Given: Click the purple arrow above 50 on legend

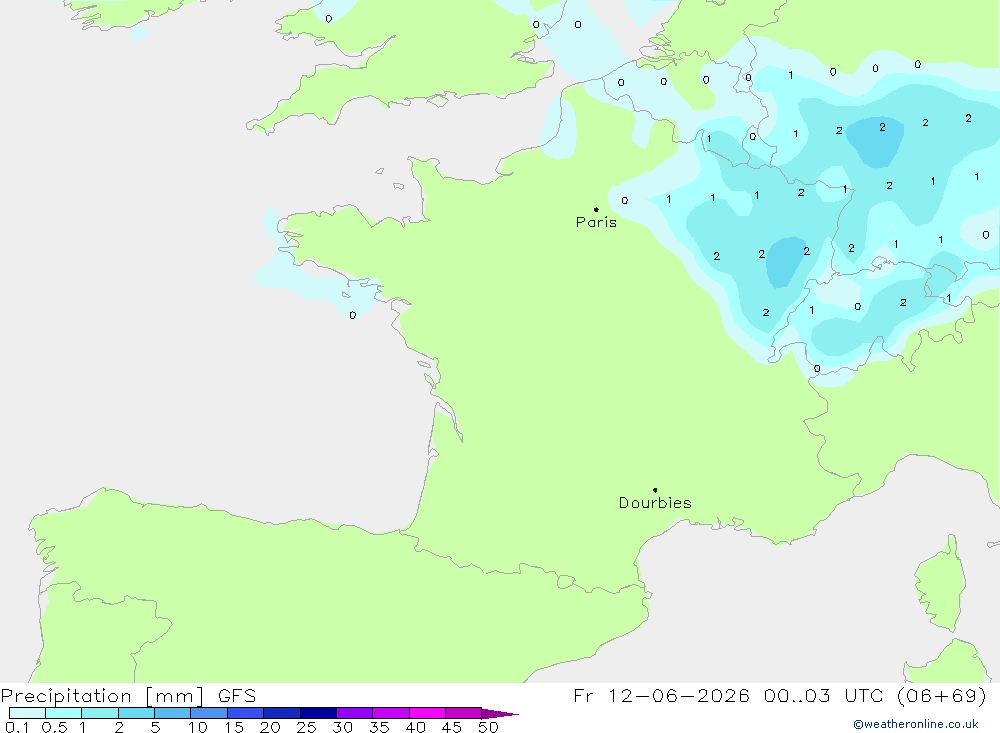Looking at the screenshot, I should [x=500, y=713].
